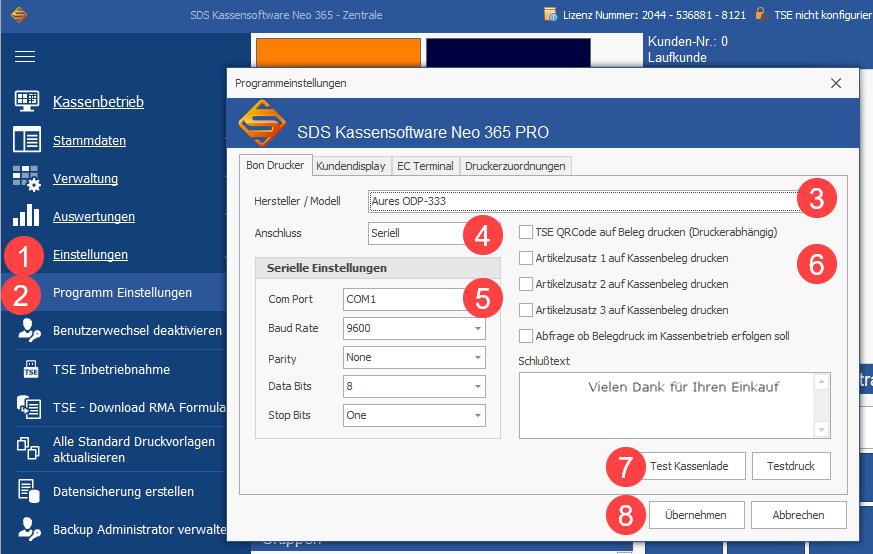This screenshot has width=873, height=554.
Task: Click the Datensicherung erstellen icon
Action: pos(28,491)
